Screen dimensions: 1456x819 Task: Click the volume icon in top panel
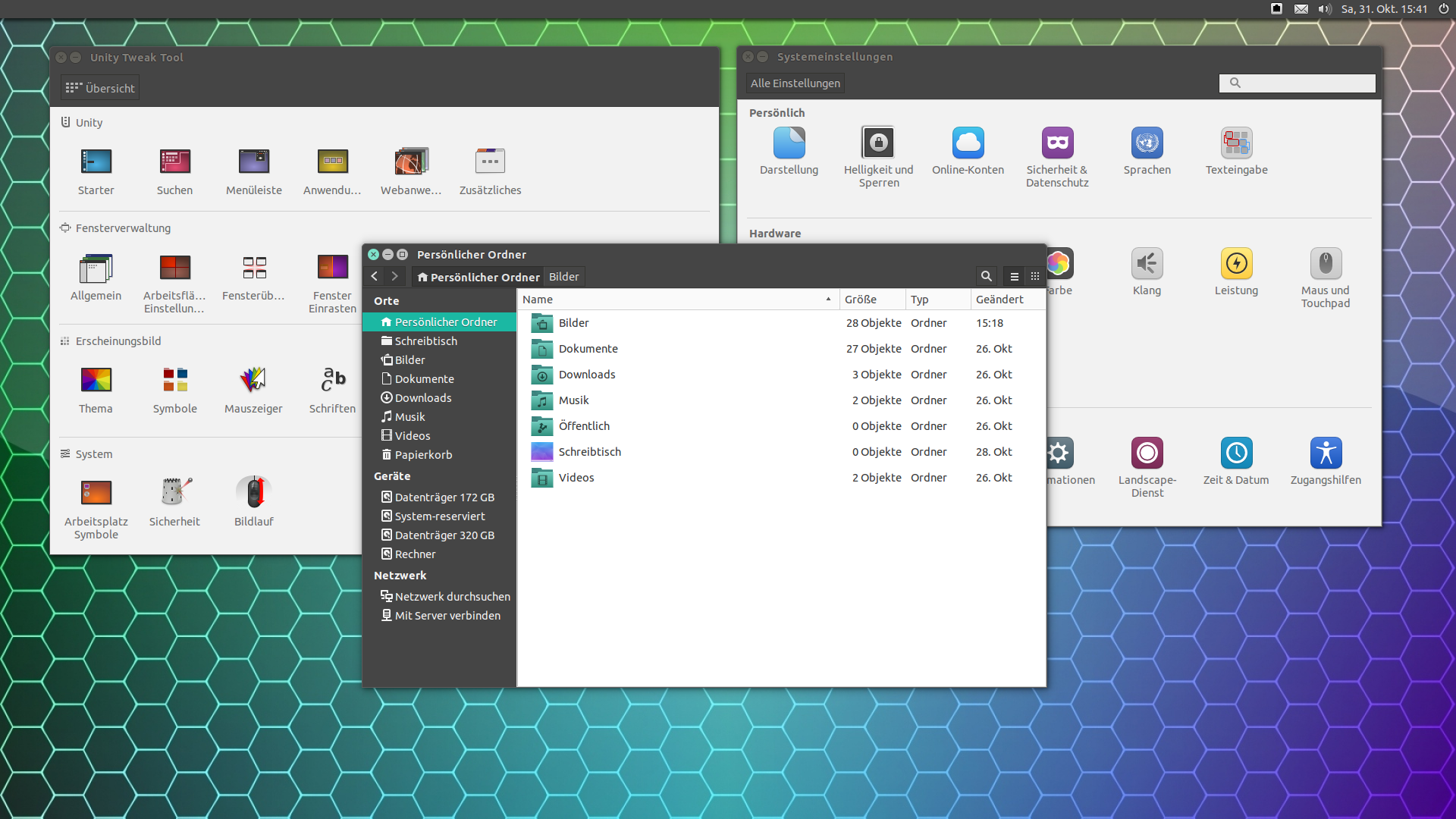click(1324, 9)
